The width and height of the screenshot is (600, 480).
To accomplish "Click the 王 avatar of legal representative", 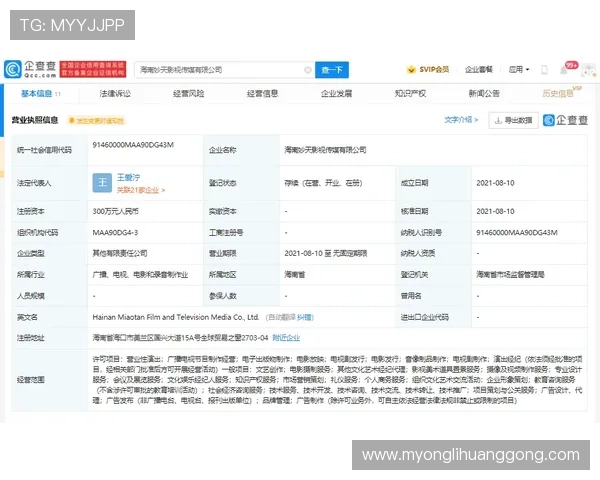I will (x=102, y=183).
